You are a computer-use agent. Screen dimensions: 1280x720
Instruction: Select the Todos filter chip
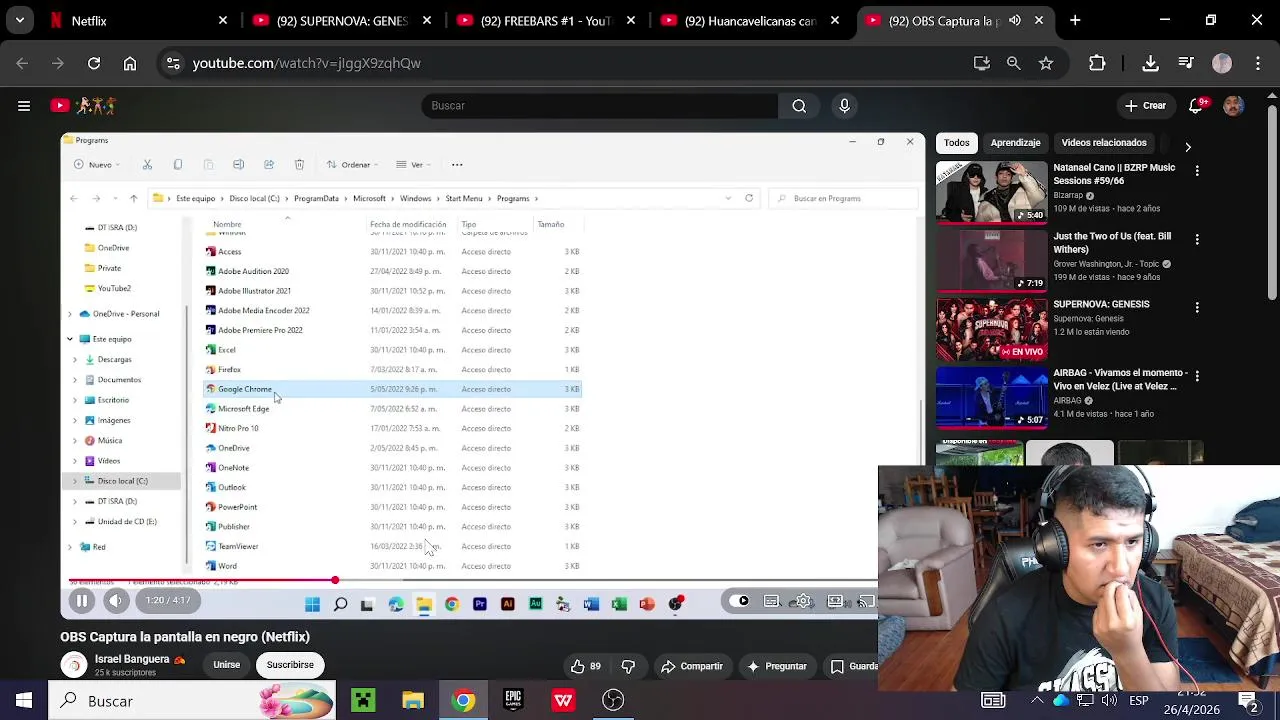957,143
